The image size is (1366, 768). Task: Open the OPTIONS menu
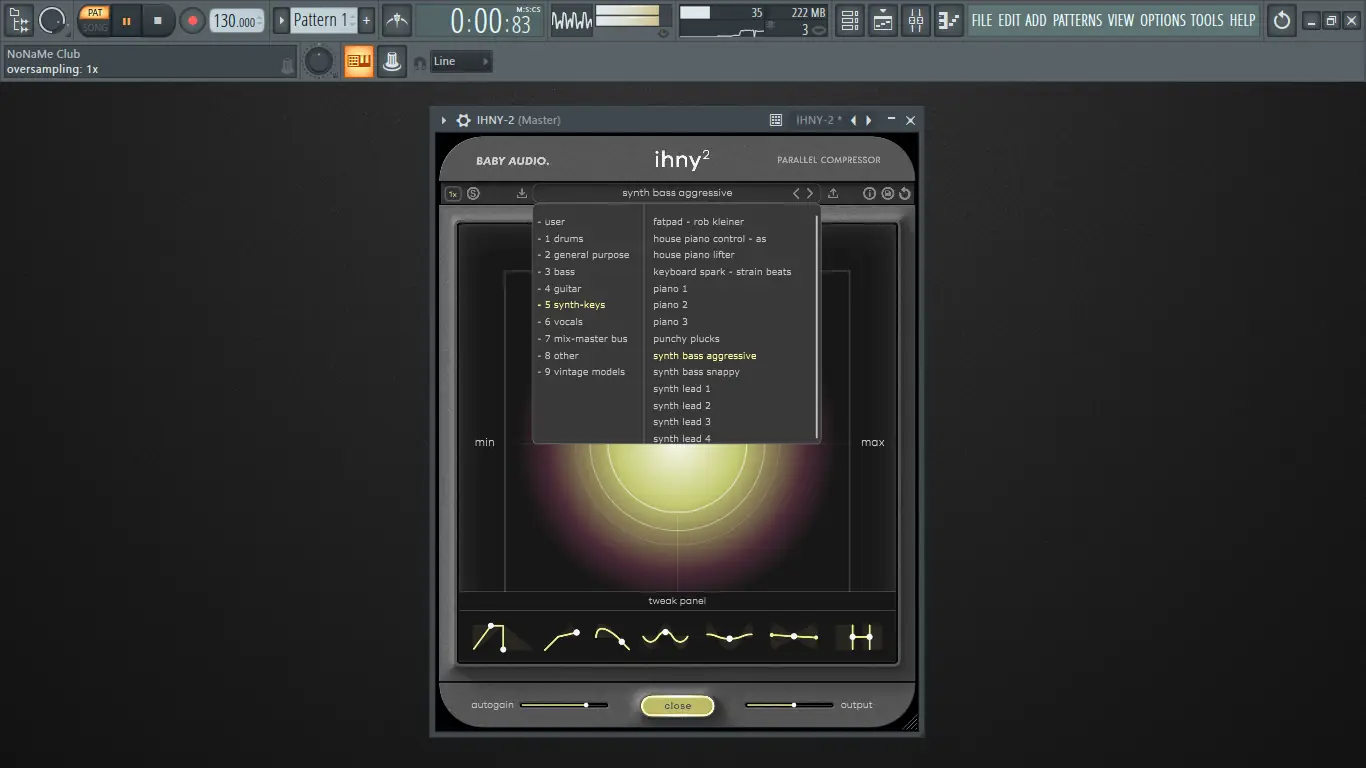click(1163, 20)
